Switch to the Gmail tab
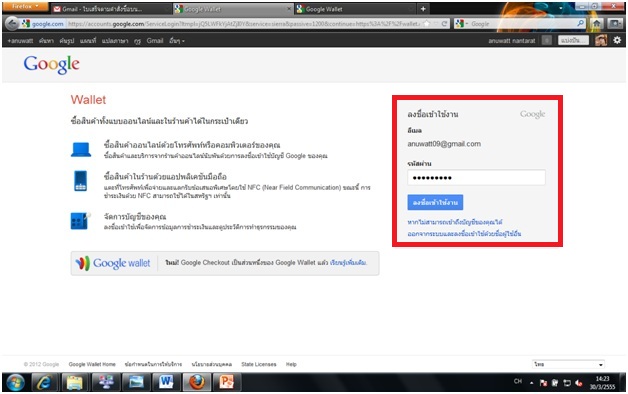Viewport: 628px width, 394px height. (111, 9)
